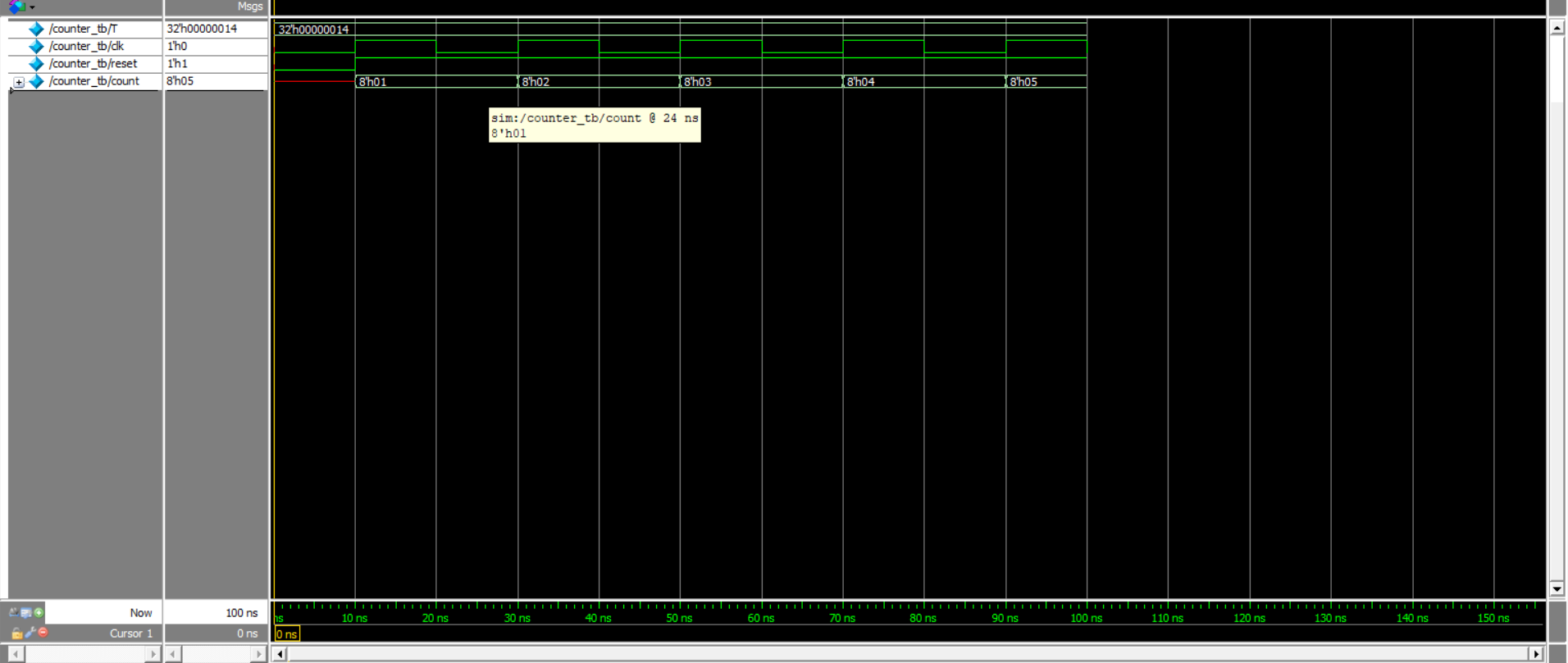Click the Now time label
Viewport: 1568px width, 663px height.
point(141,613)
